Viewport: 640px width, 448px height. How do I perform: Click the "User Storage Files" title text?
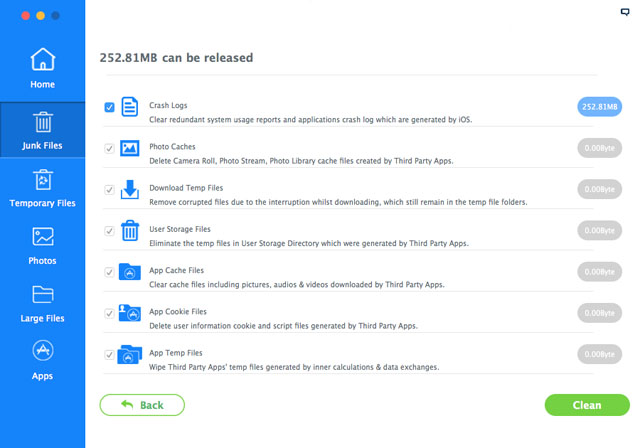pyautogui.click(x=180, y=229)
